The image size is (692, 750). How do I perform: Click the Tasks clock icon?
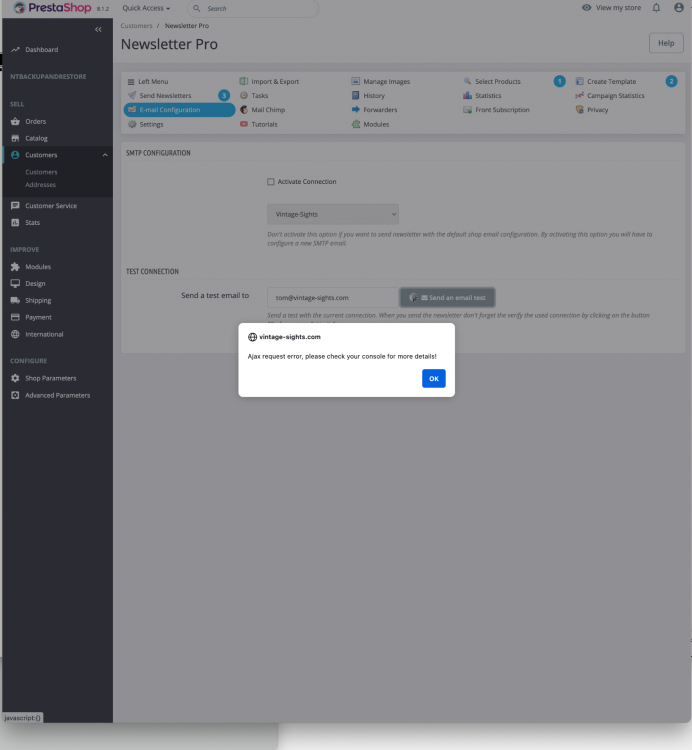coord(244,96)
